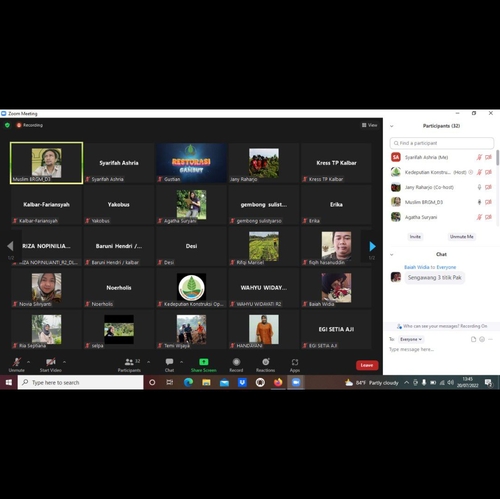
Task: Open the Participants icon in toolbar
Action: click(129, 362)
